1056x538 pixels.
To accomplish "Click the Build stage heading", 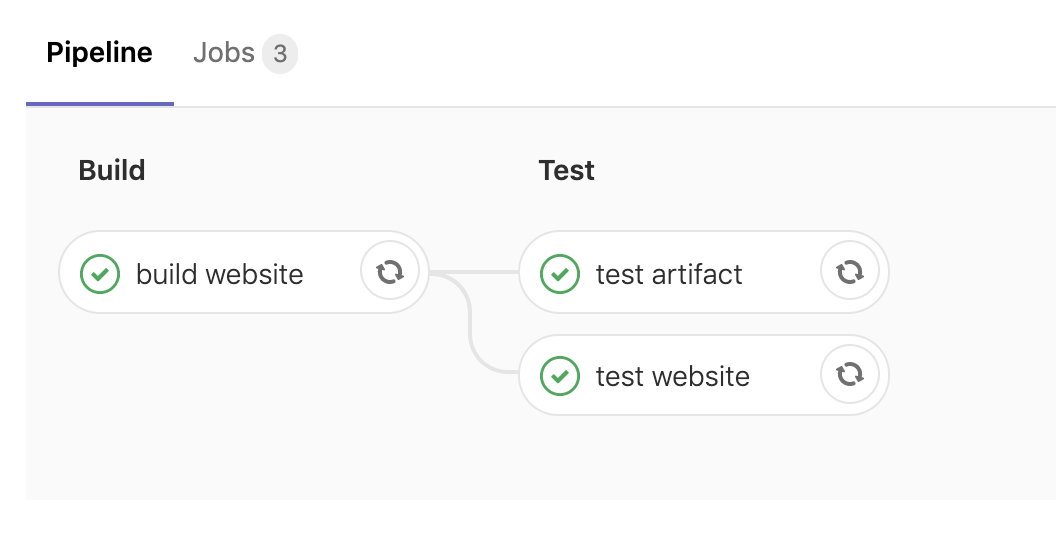I will 112,170.
